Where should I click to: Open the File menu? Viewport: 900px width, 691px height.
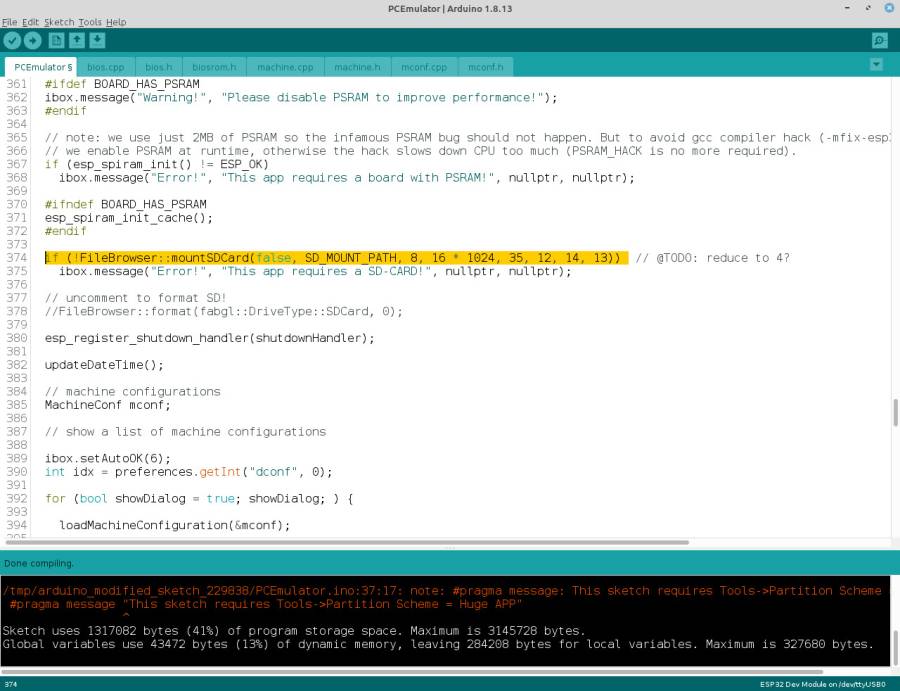click(x=9, y=22)
